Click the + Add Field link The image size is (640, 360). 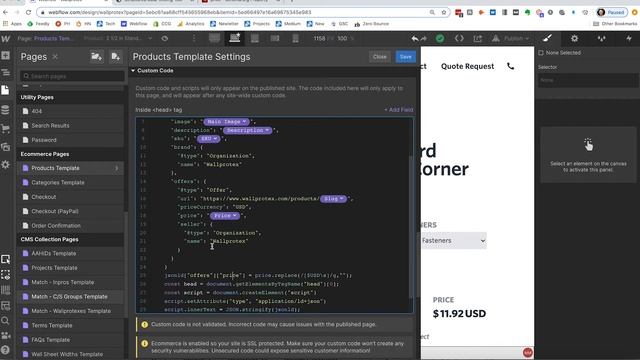click(x=398, y=110)
